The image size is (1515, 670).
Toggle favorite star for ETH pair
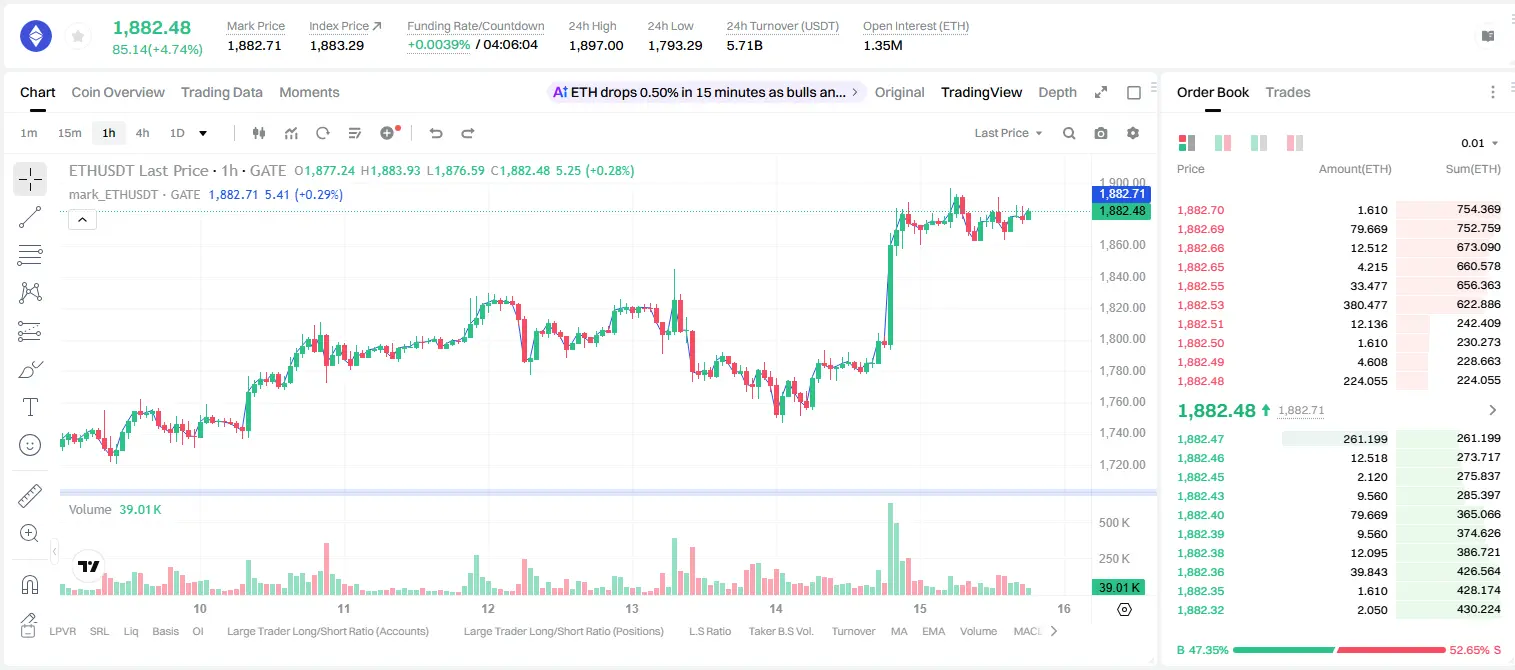[x=78, y=37]
